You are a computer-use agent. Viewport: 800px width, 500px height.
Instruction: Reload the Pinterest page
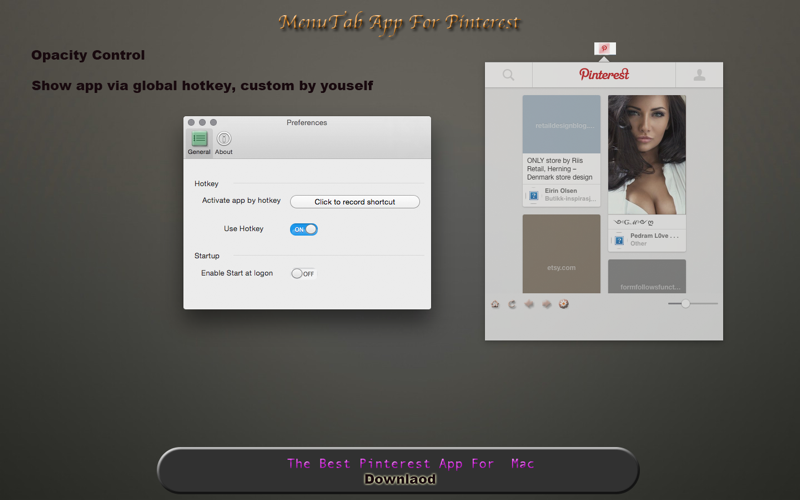click(x=512, y=304)
